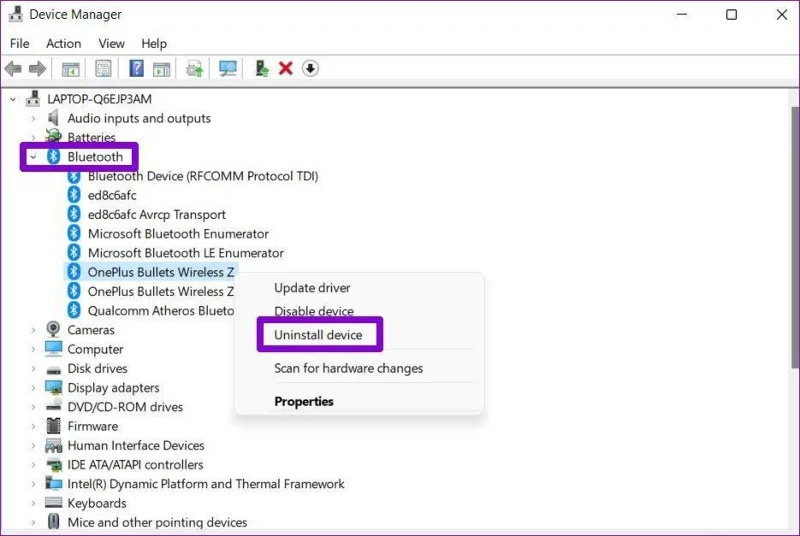
Task: Click the Human Interface Devices icon
Action: point(53,445)
